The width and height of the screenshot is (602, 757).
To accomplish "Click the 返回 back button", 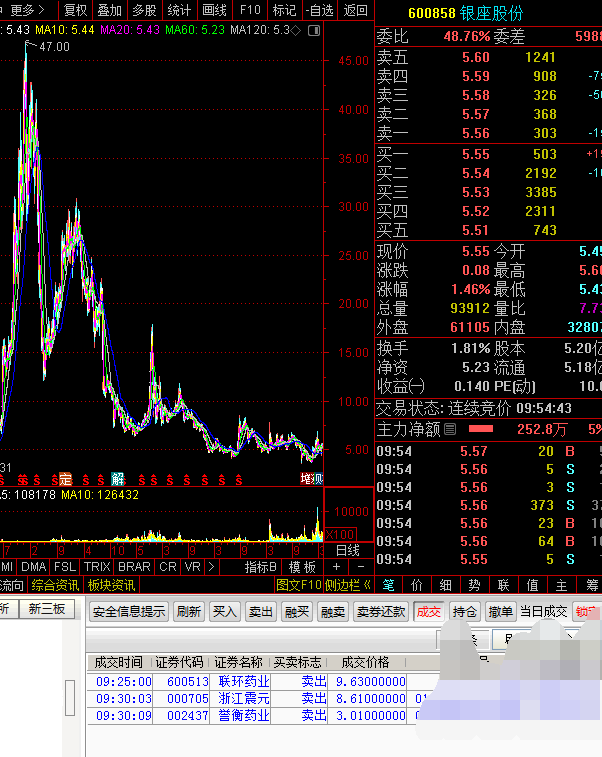I will pos(355,10).
